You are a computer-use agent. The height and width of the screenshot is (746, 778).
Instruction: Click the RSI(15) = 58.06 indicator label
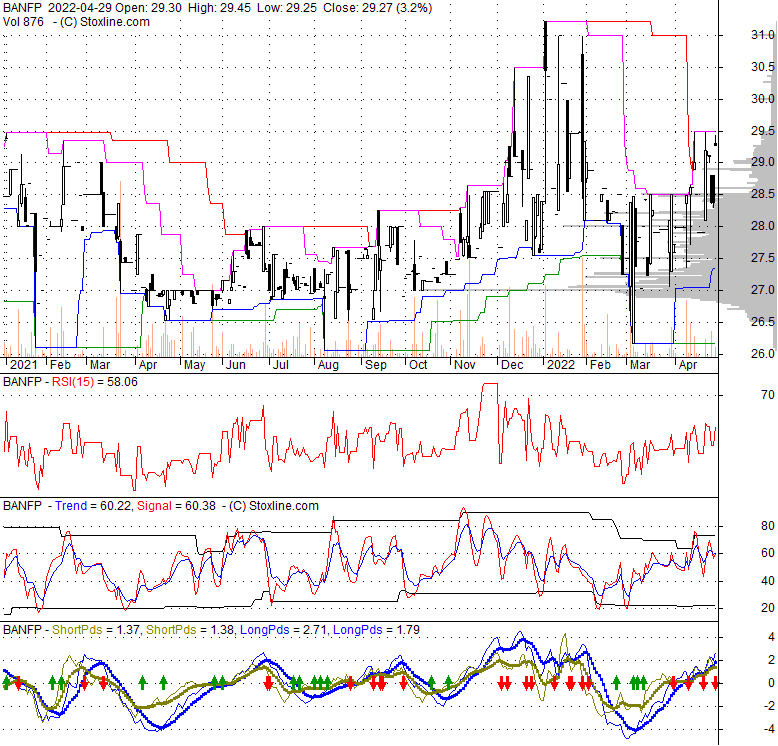95,382
